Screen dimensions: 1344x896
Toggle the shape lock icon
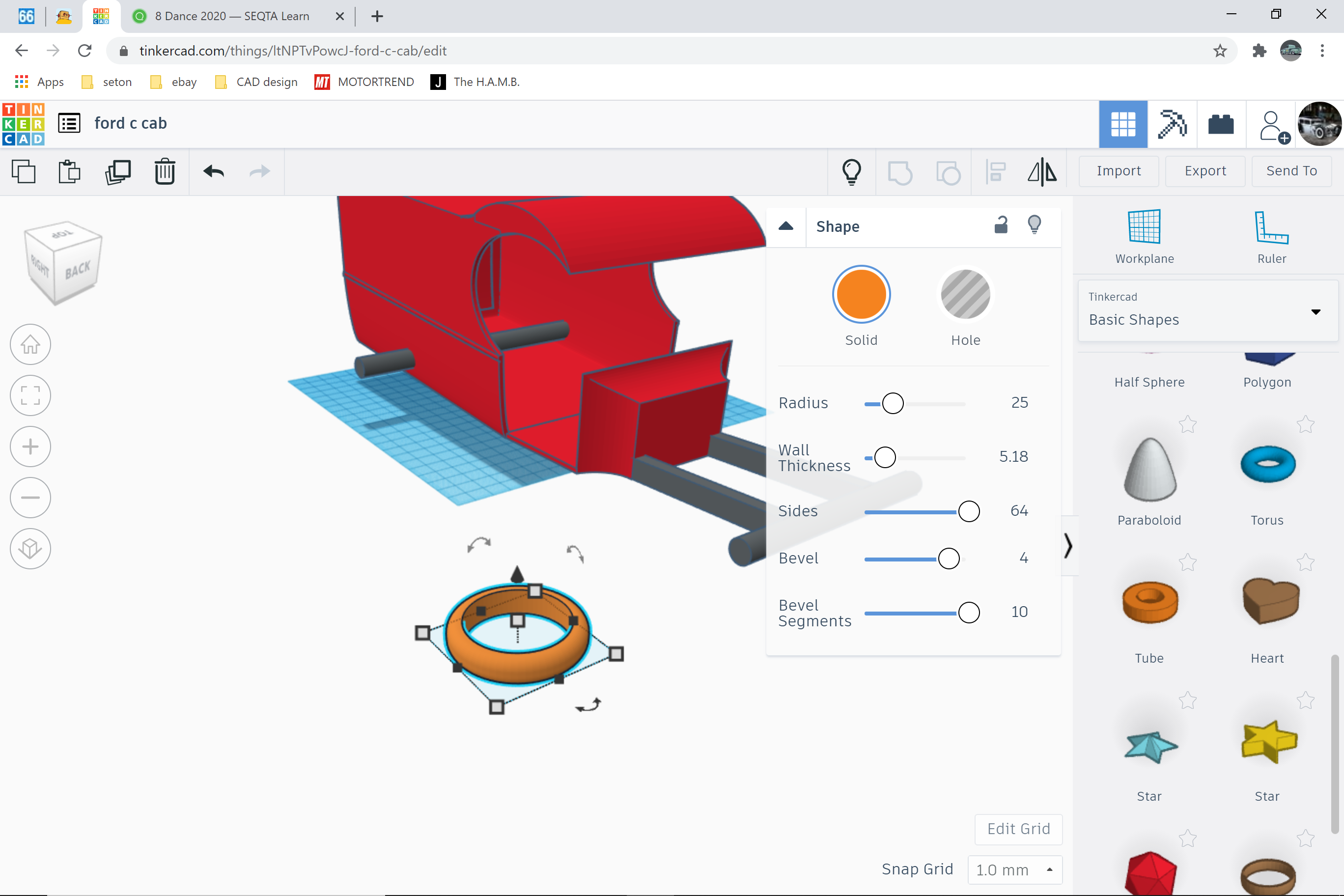pos(1001,225)
